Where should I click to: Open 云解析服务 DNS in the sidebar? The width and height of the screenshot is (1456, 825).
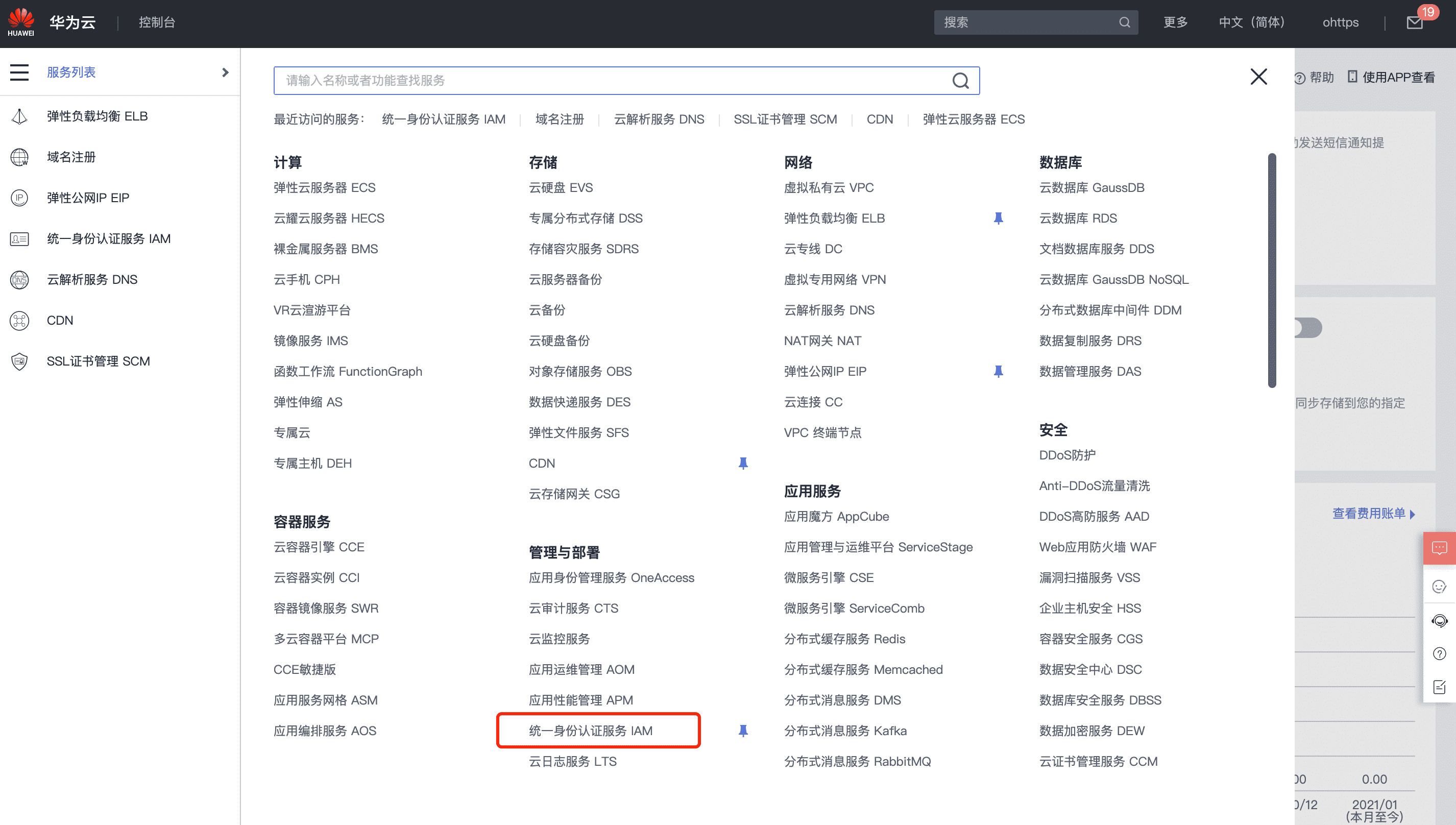click(92, 279)
